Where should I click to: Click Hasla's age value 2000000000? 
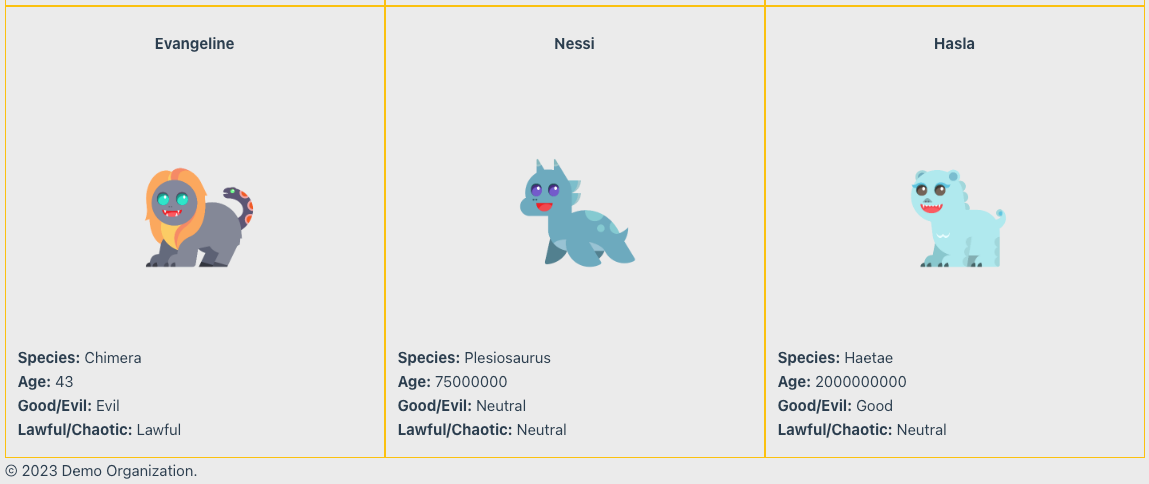click(860, 382)
